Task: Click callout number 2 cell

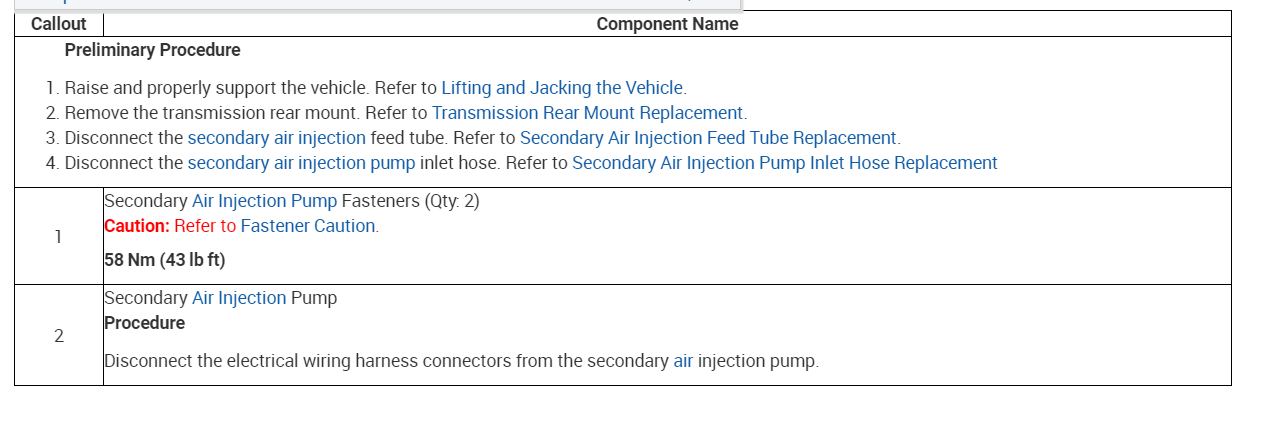Action: (x=59, y=336)
